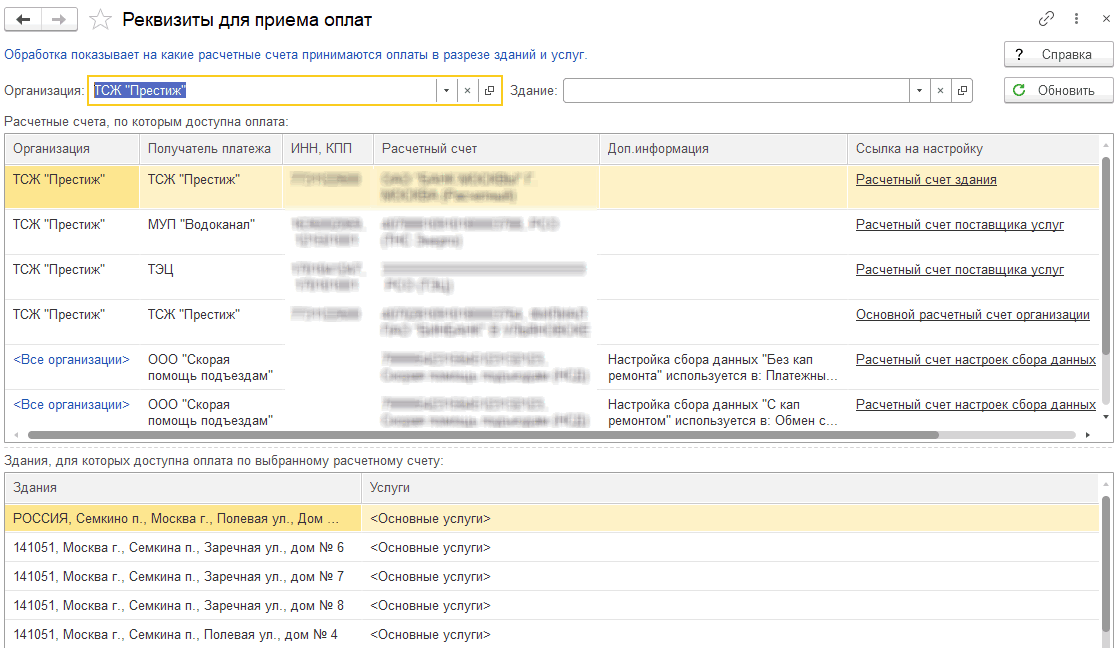Image resolution: width=1115 pixels, height=648 pixels.
Task: Expand the Организация dropdown list
Action: tap(445, 90)
